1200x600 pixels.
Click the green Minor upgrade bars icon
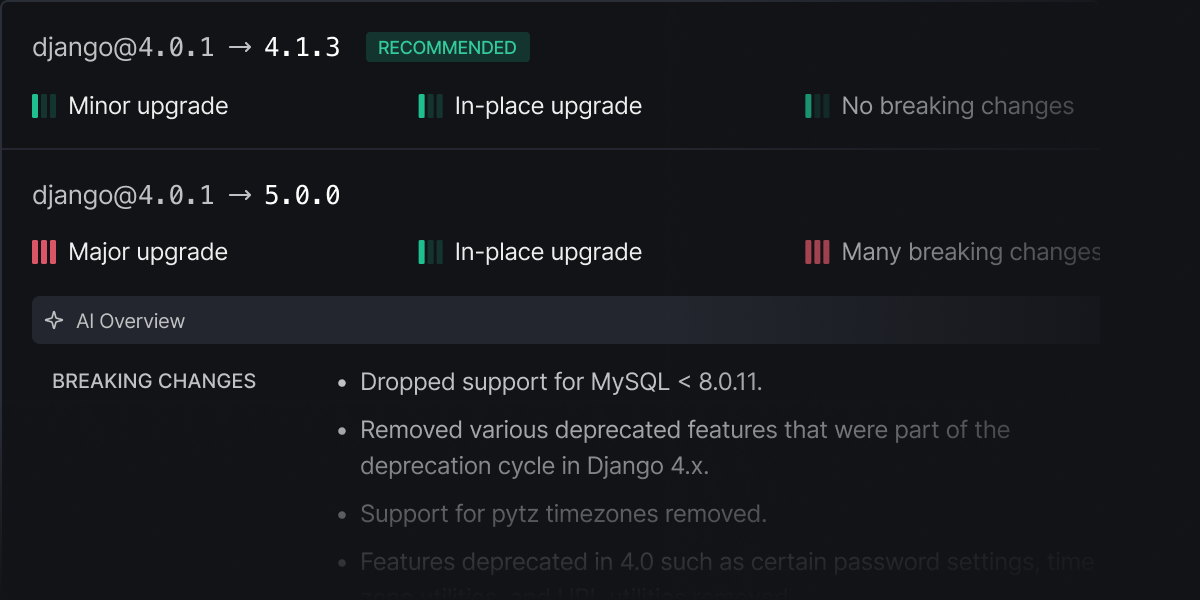43,106
